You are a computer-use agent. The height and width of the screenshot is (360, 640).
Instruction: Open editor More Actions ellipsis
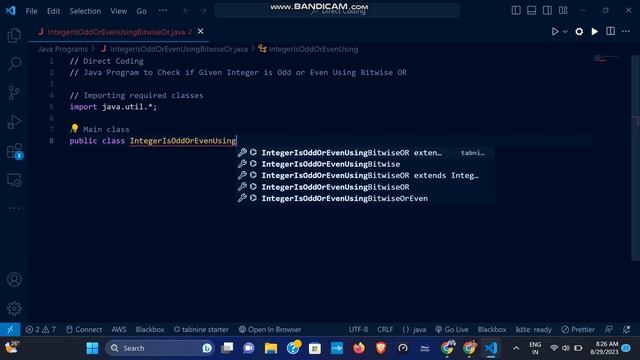tap(626, 31)
